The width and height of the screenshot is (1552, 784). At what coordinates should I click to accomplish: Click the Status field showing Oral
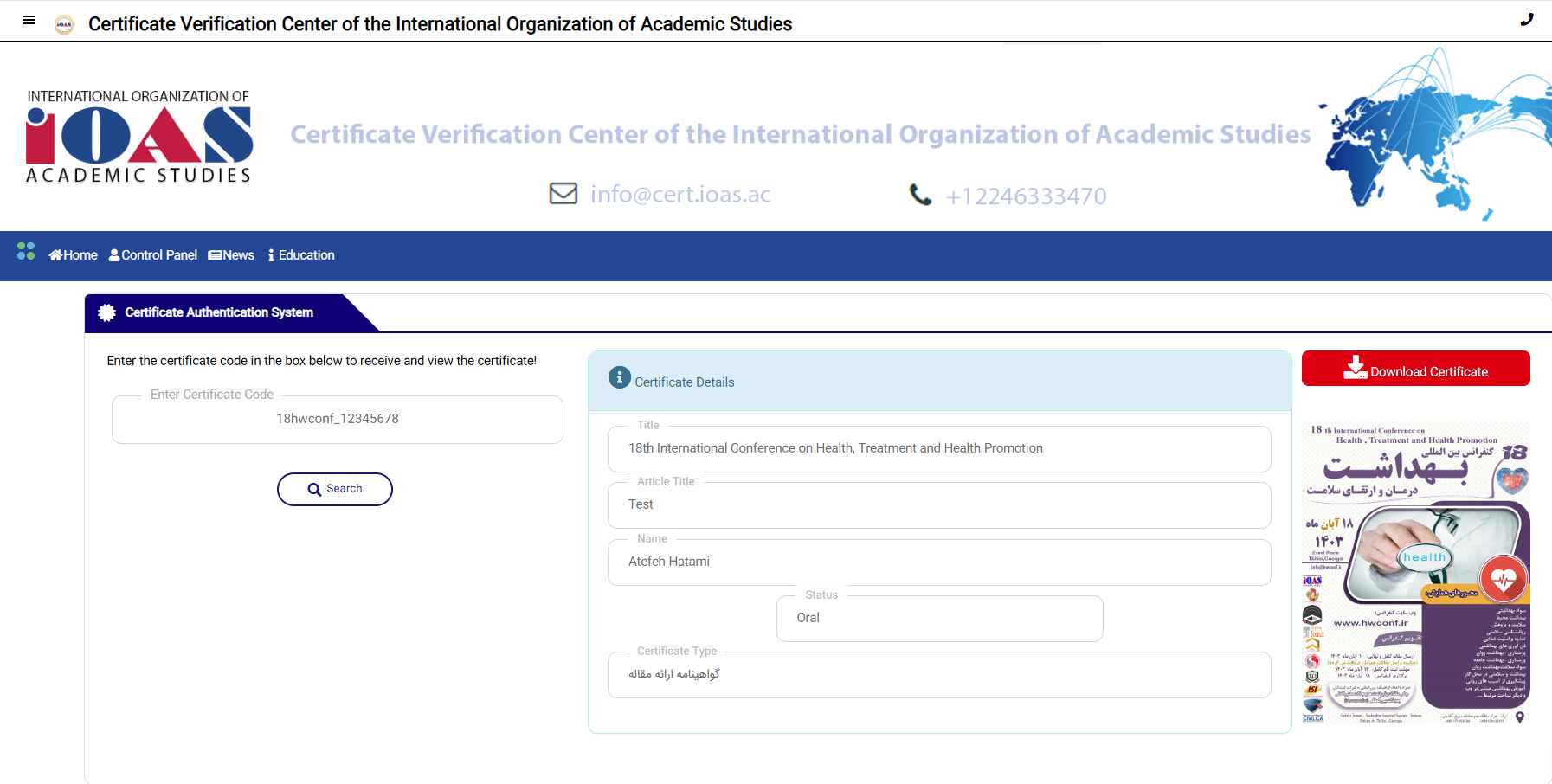point(940,618)
